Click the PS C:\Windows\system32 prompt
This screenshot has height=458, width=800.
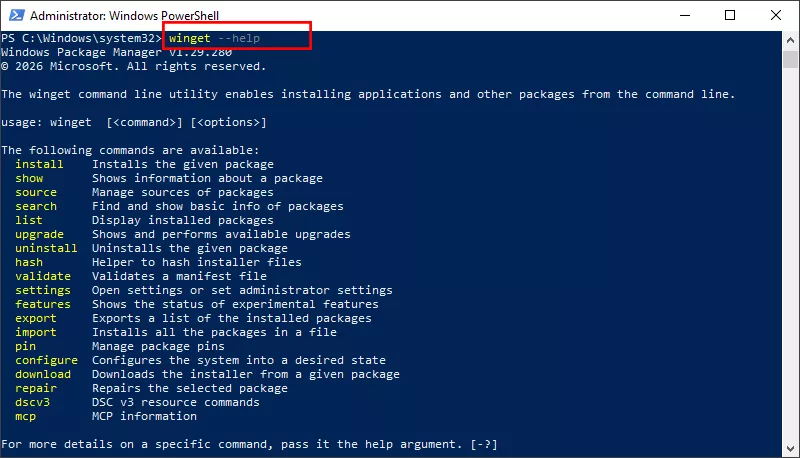pos(81,38)
